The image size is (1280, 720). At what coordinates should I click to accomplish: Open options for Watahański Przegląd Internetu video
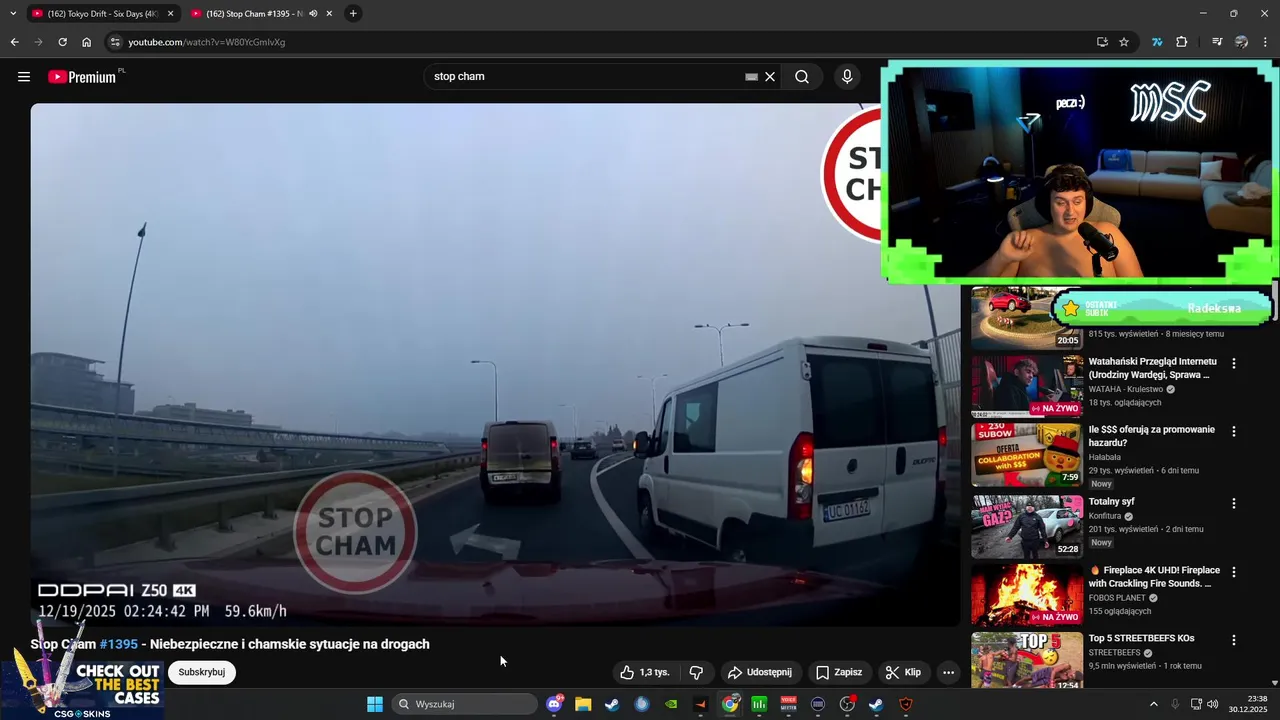click(x=1234, y=364)
